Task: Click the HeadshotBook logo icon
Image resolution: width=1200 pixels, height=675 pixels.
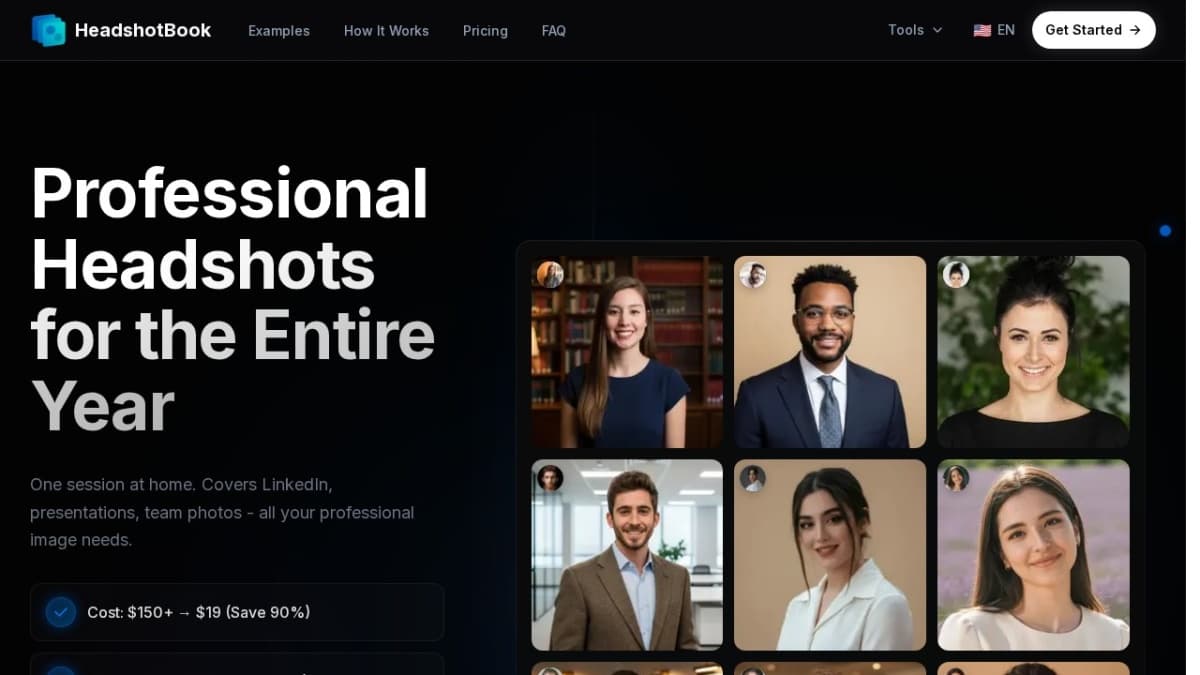Action: coord(48,30)
